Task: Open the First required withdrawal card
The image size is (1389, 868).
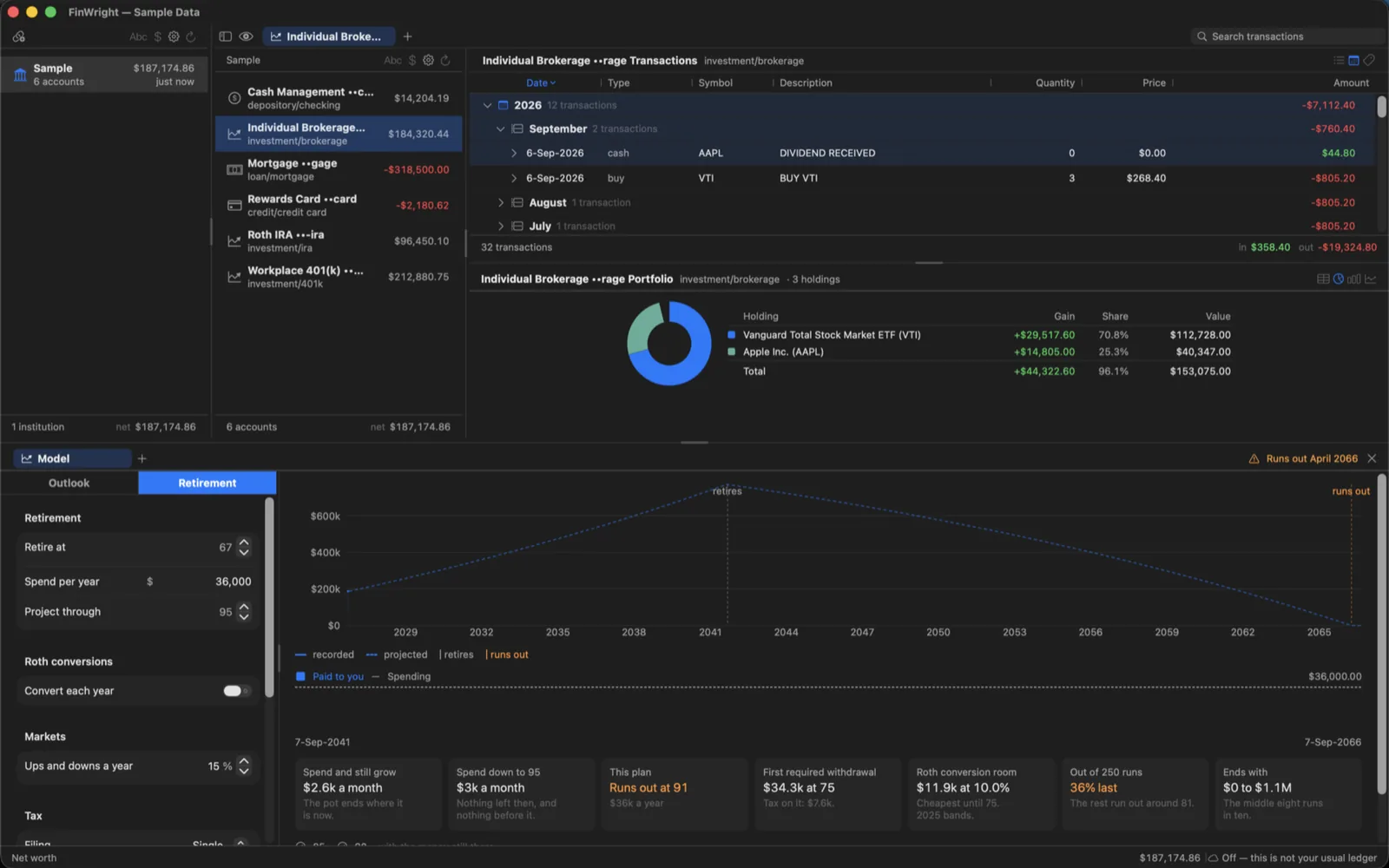Action: point(828,794)
